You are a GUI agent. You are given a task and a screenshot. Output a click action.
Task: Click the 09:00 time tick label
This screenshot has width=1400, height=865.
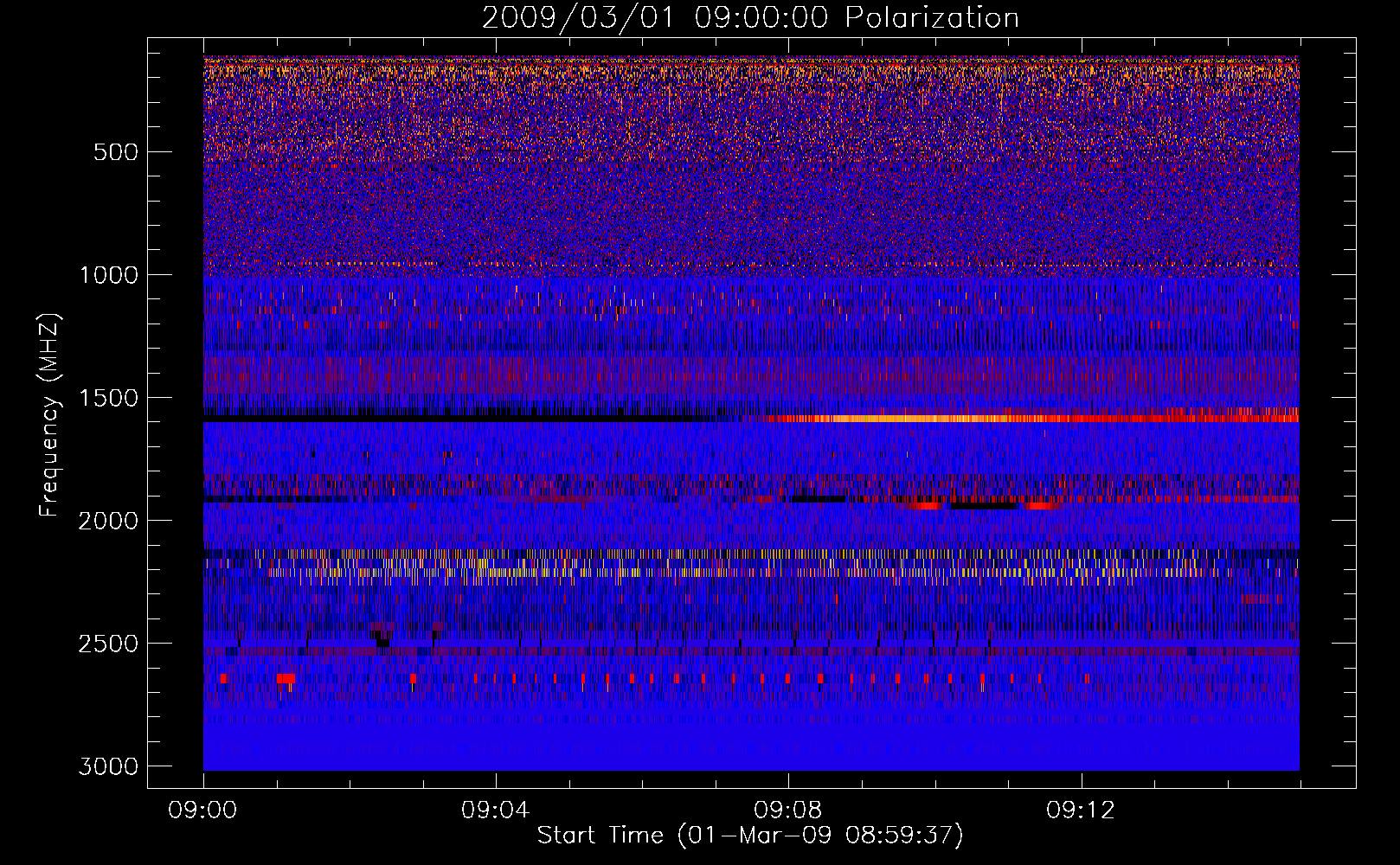[203, 811]
